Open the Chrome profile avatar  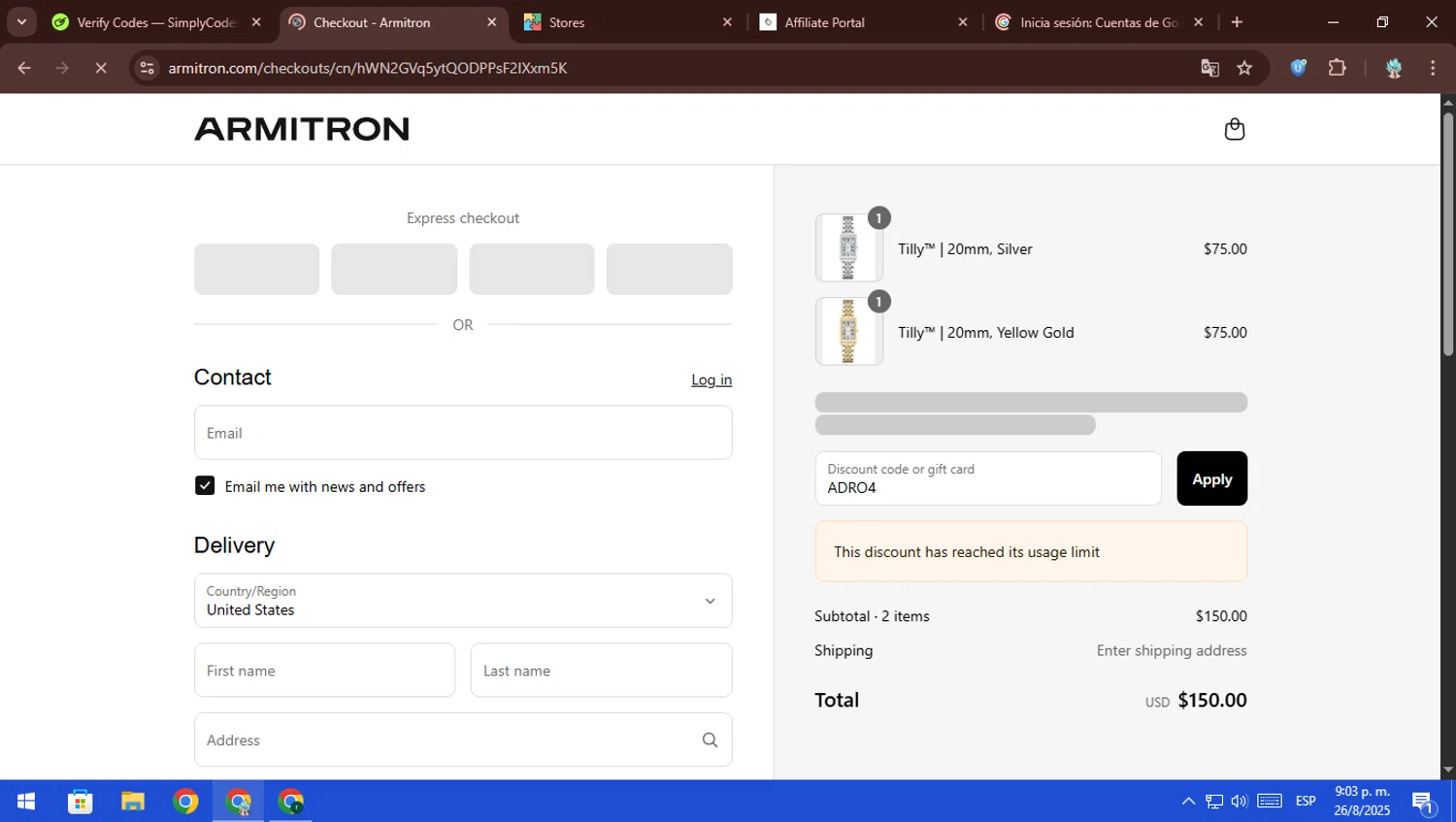pyautogui.click(x=1394, y=68)
